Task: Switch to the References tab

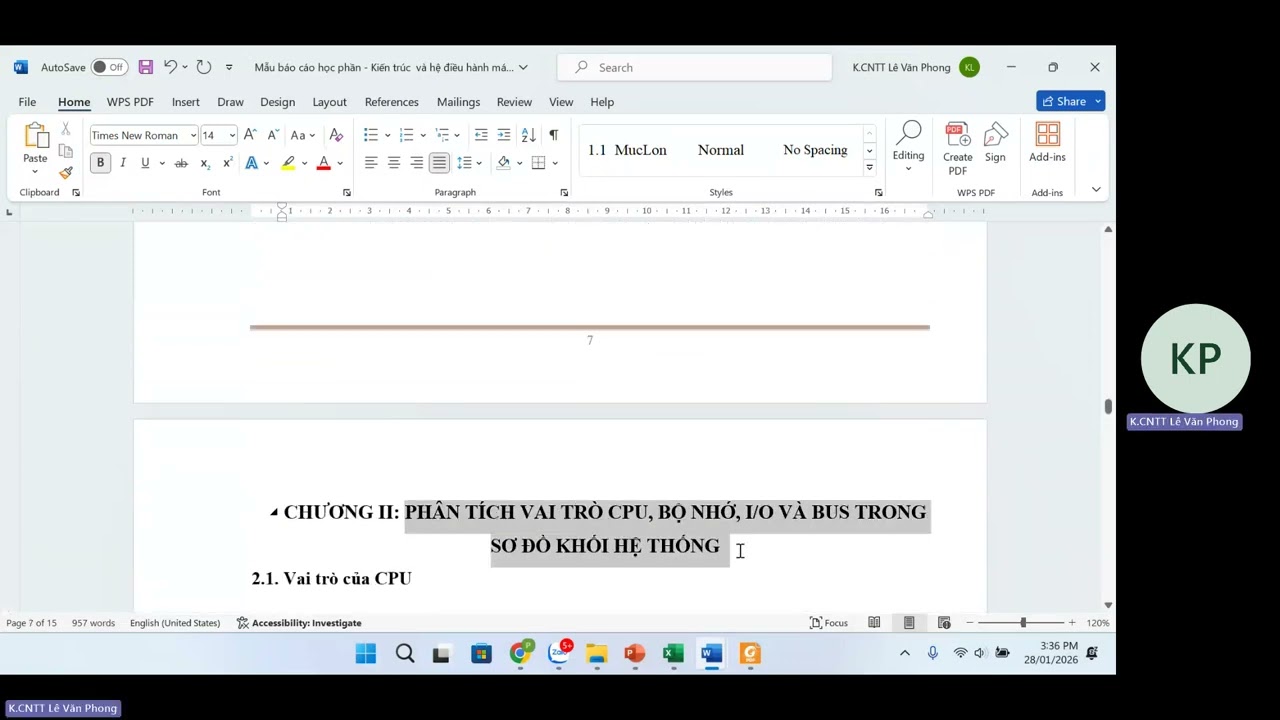Action: pos(391,102)
